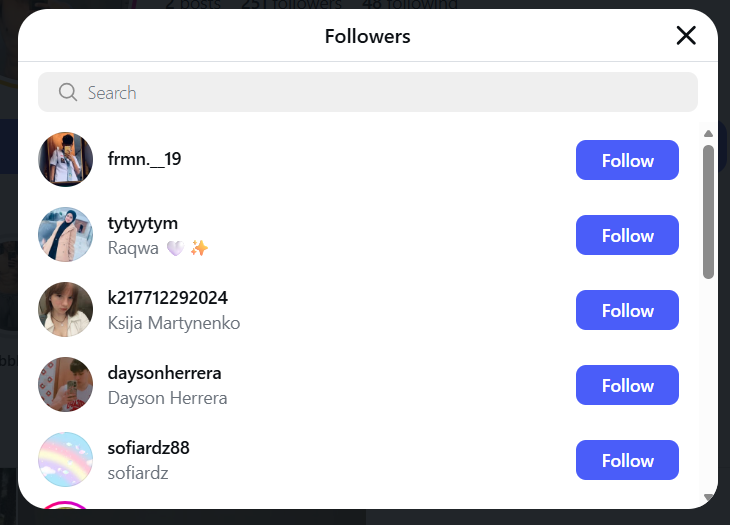Open k217712292024 avatar

tap(66, 310)
